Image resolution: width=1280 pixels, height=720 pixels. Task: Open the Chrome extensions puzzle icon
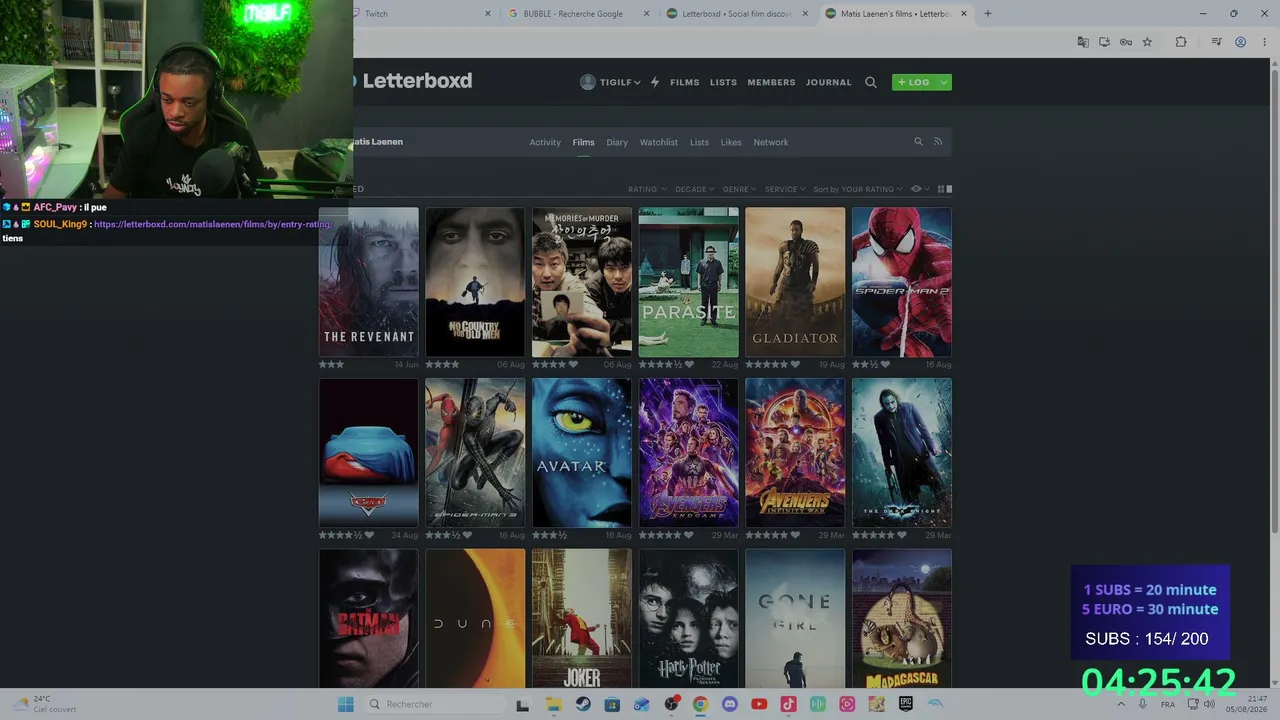pyautogui.click(x=1181, y=42)
